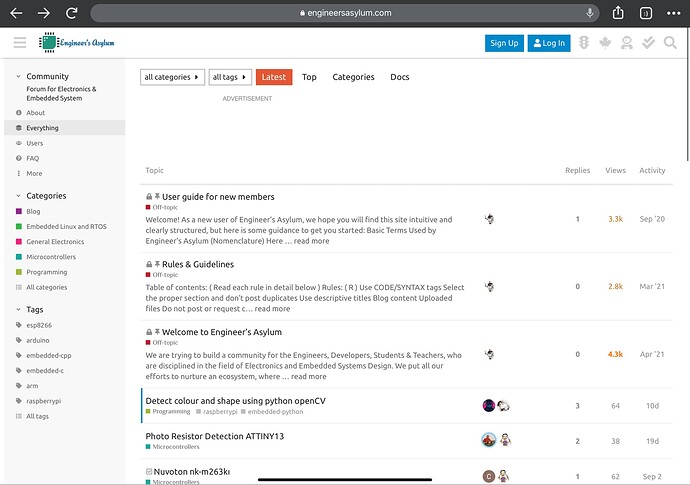Select the Latest tab

click(274, 77)
